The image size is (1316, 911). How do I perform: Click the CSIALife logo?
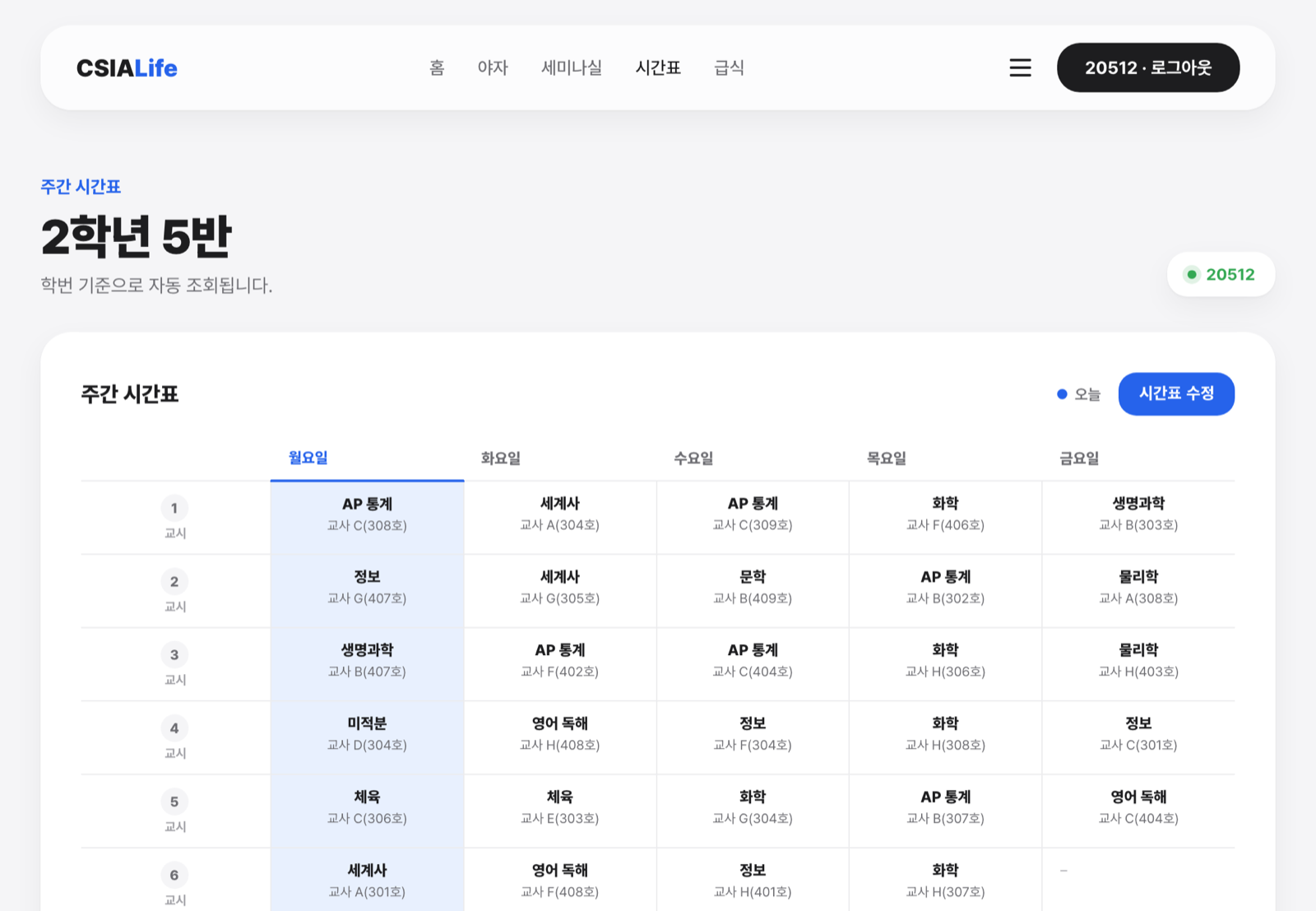pos(127,67)
